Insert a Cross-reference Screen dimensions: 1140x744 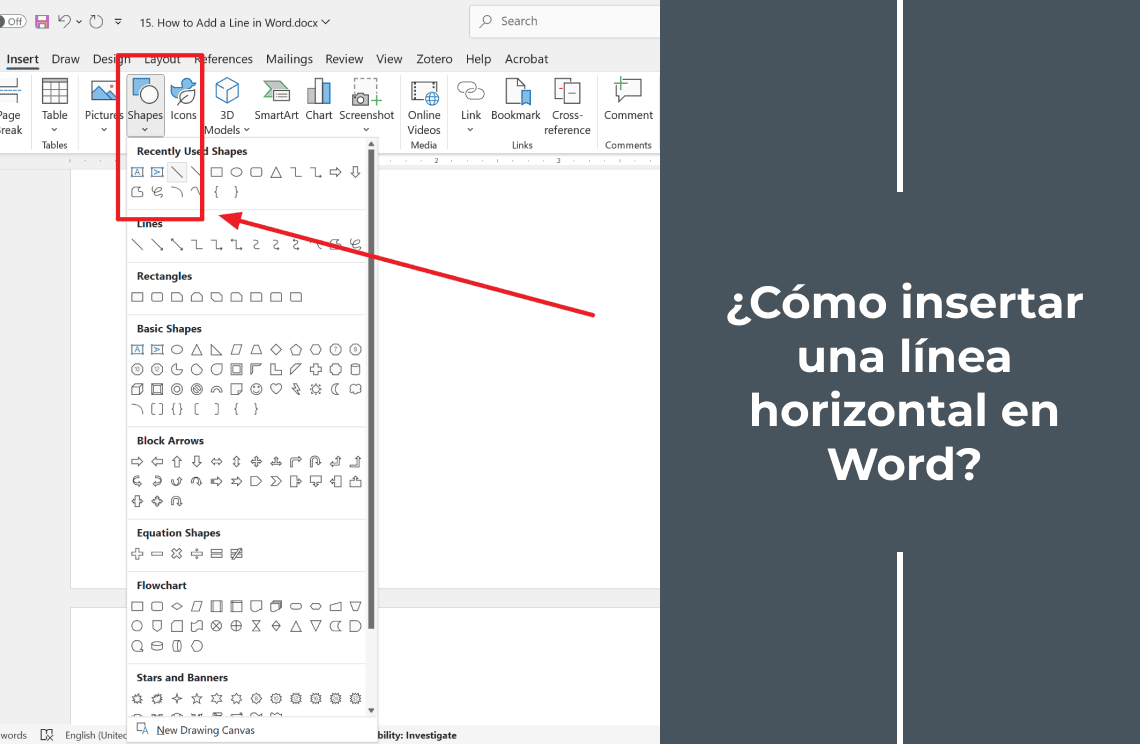coord(567,106)
